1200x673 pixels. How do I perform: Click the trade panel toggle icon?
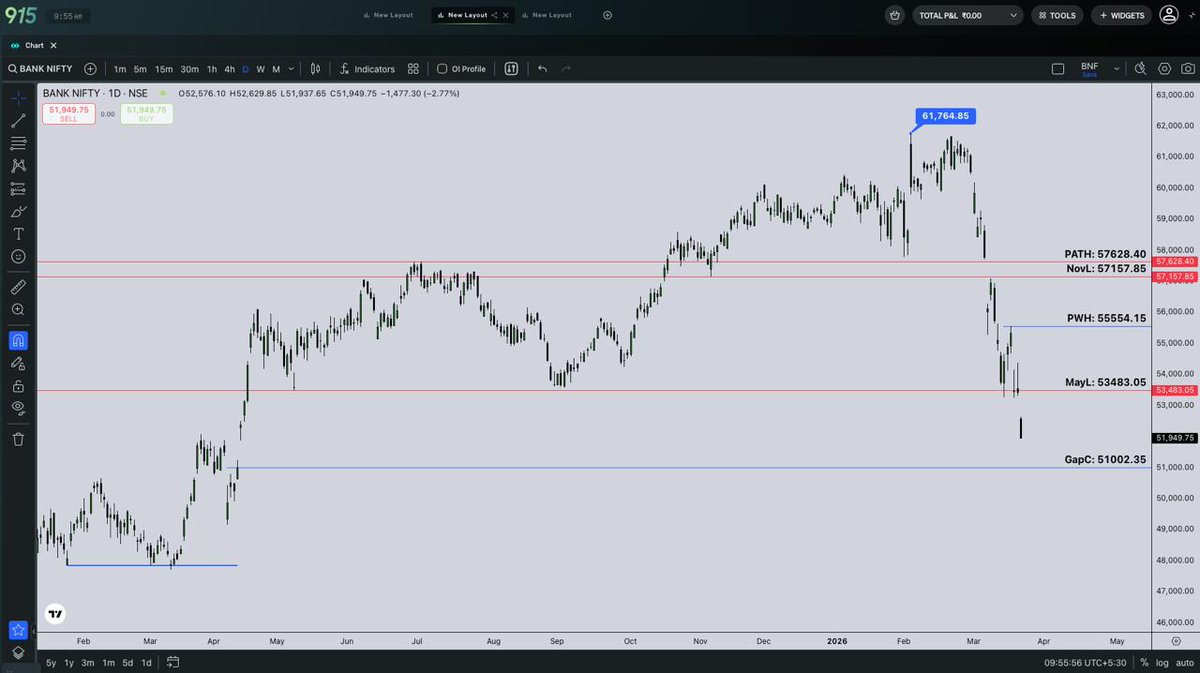pos(511,69)
